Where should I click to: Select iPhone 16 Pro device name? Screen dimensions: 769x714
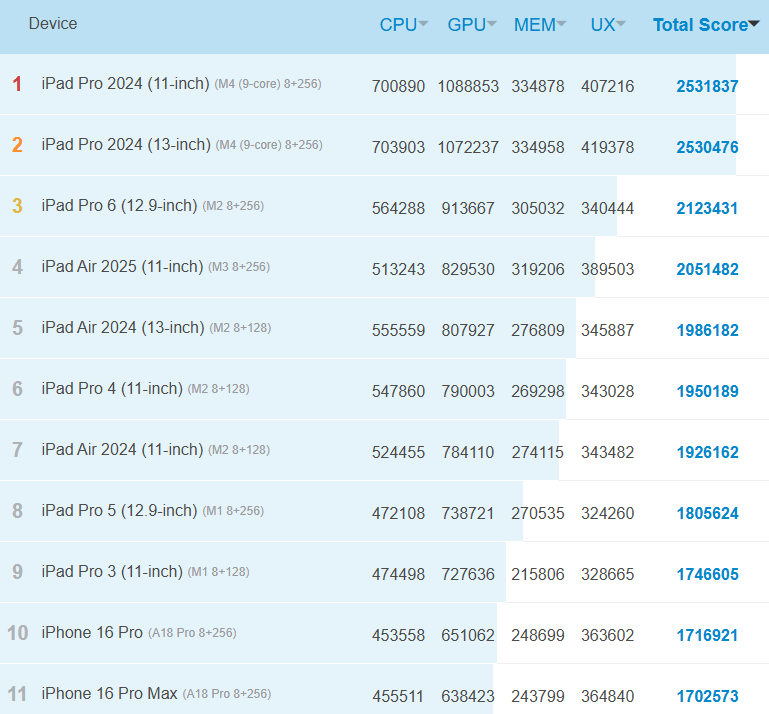92,633
